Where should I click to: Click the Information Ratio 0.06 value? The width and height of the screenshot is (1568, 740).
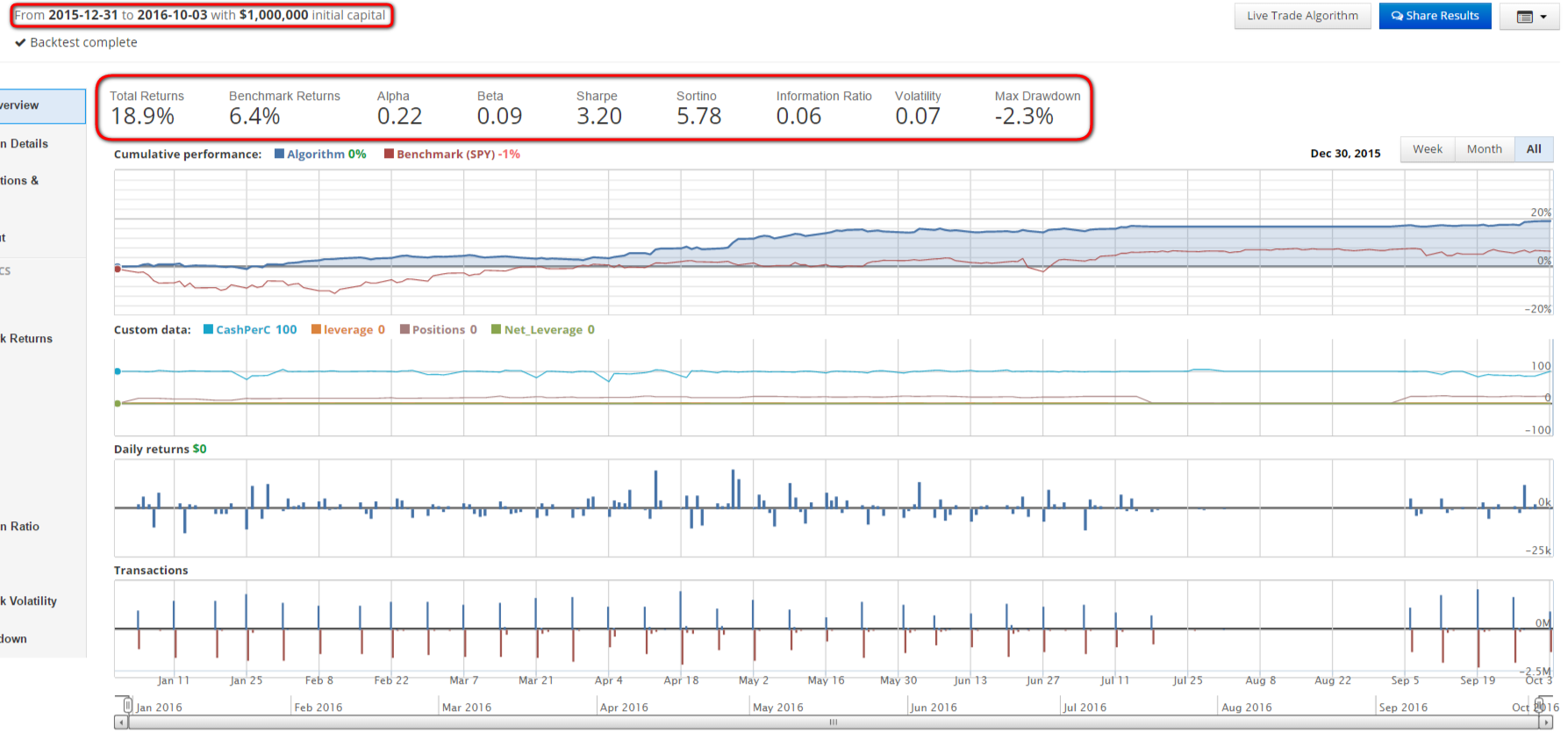[798, 116]
